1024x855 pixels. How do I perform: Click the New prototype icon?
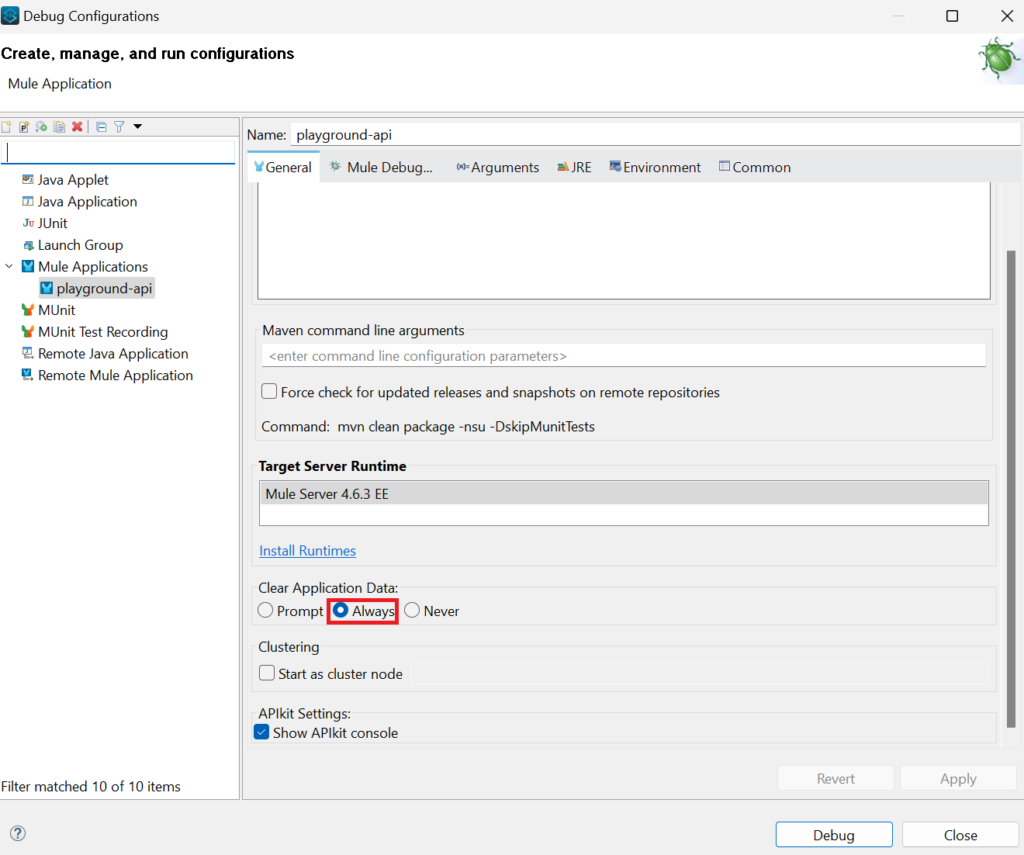pyautogui.click(x=24, y=127)
